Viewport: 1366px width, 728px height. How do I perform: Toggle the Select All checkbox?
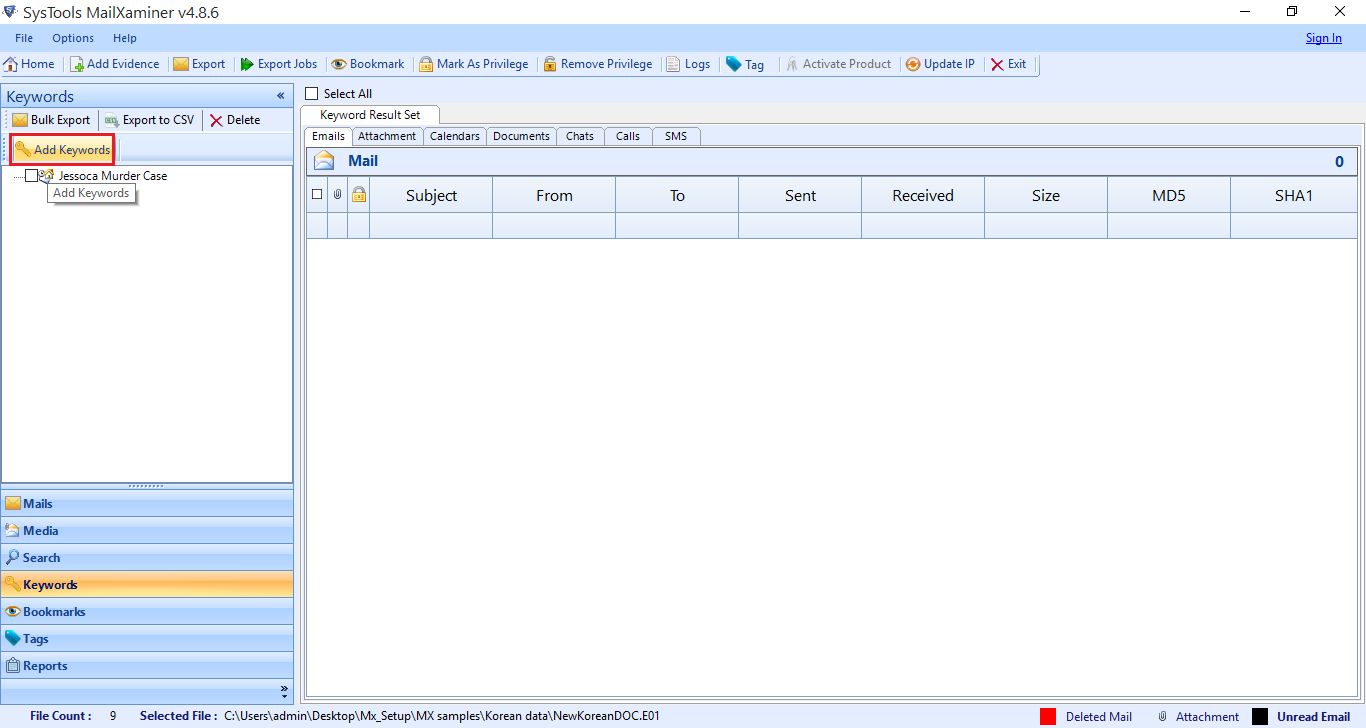click(312, 94)
